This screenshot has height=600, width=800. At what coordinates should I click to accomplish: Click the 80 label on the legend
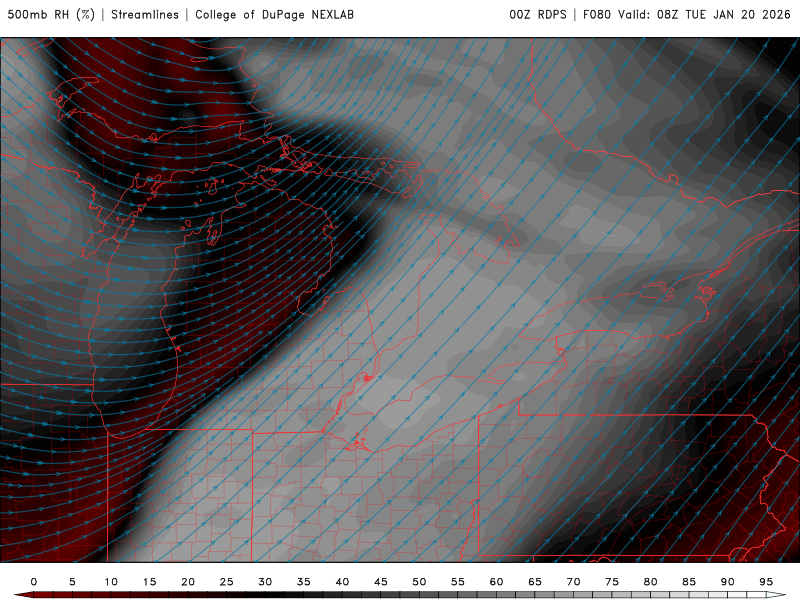[x=651, y=582]
